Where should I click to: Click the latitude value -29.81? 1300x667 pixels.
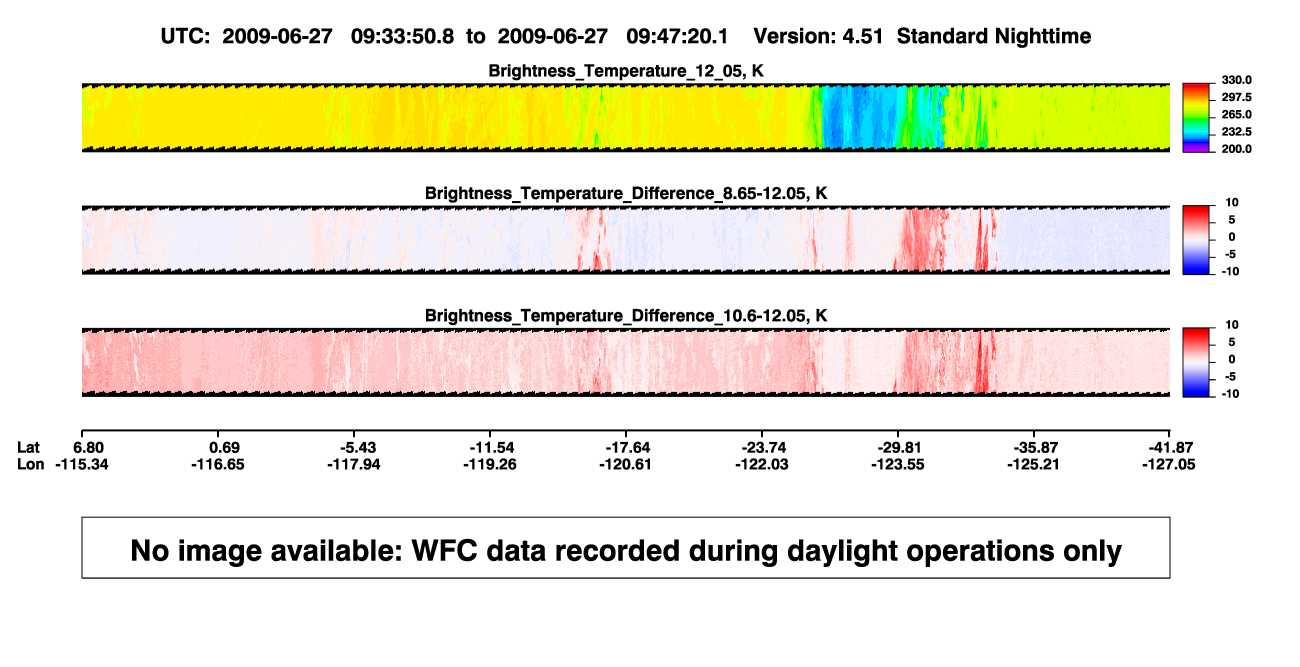pyautogui.click(x=903, y=446)
